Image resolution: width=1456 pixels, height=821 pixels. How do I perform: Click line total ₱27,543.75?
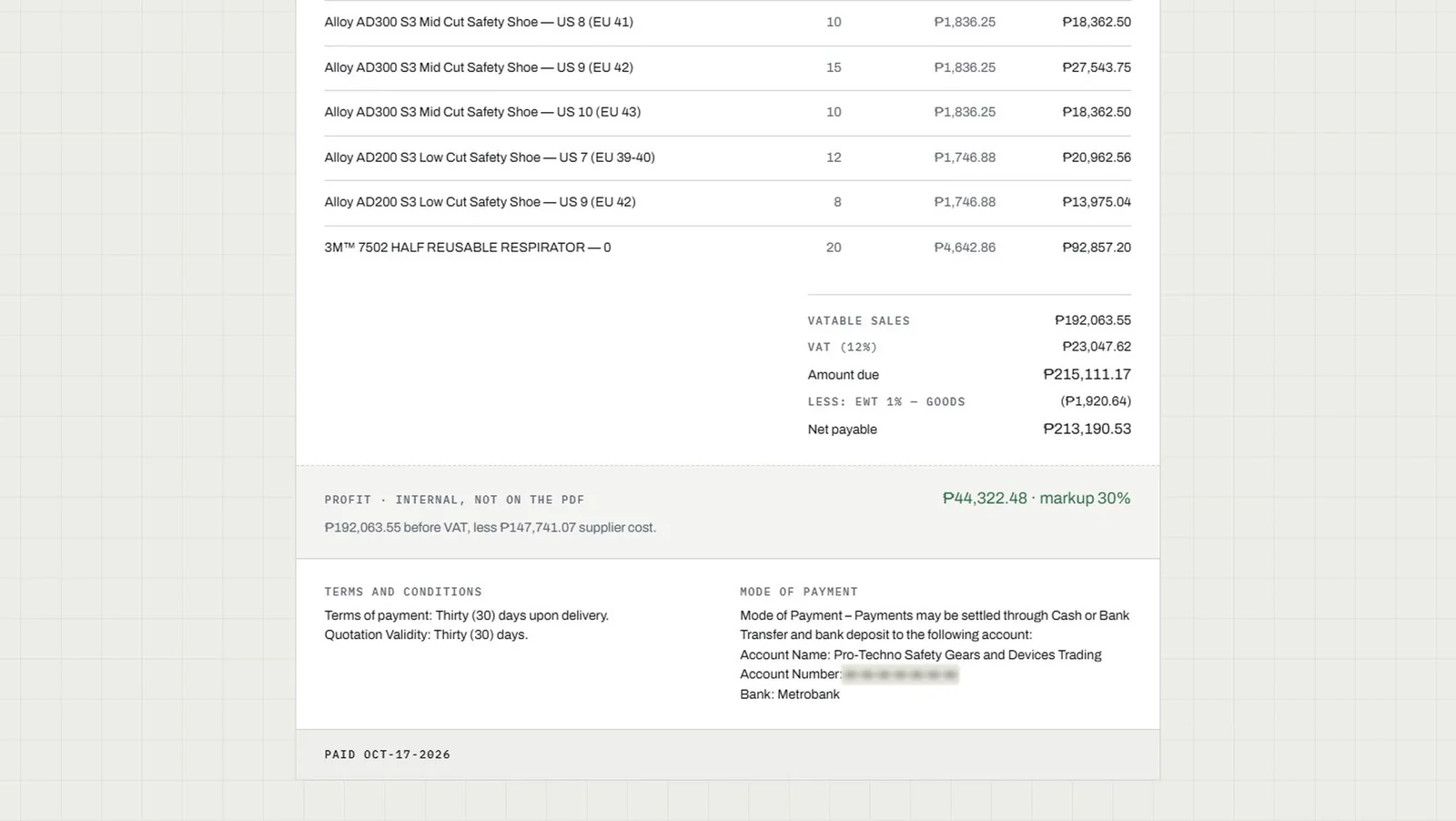[x=1097, y=67]
